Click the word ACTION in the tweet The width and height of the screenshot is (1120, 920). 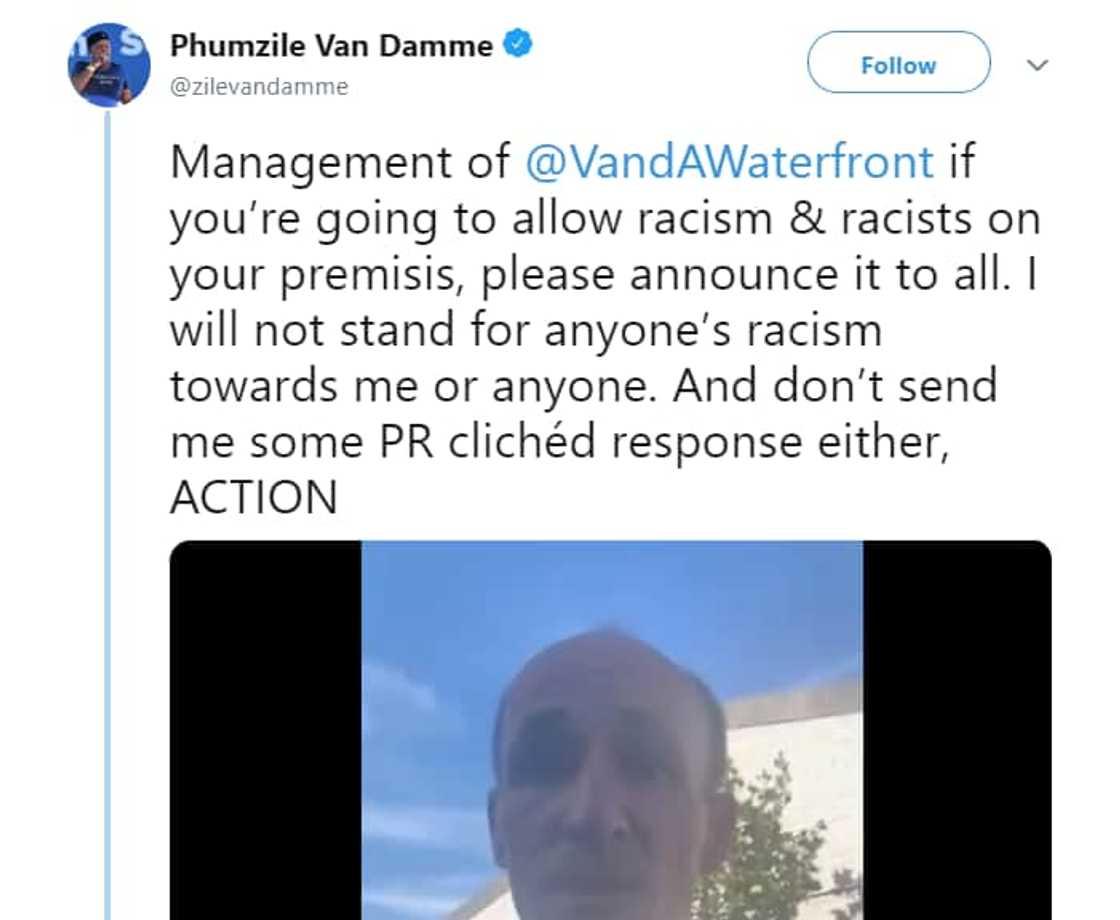(x=254, y=498)
